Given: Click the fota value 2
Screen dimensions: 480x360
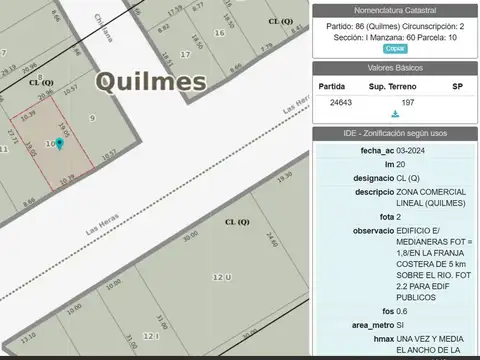Looking at the screenshot, I should point(399,217).
